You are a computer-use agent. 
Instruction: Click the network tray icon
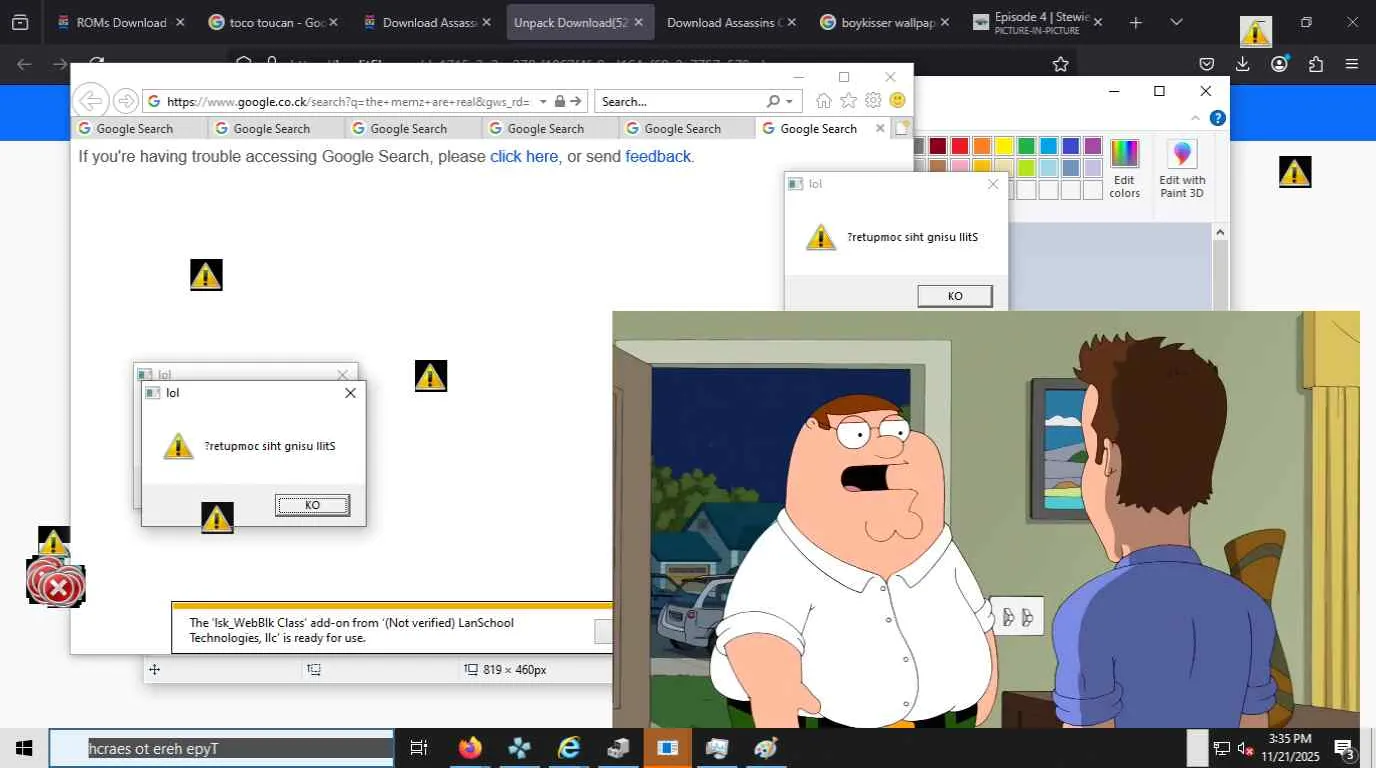1221,748
